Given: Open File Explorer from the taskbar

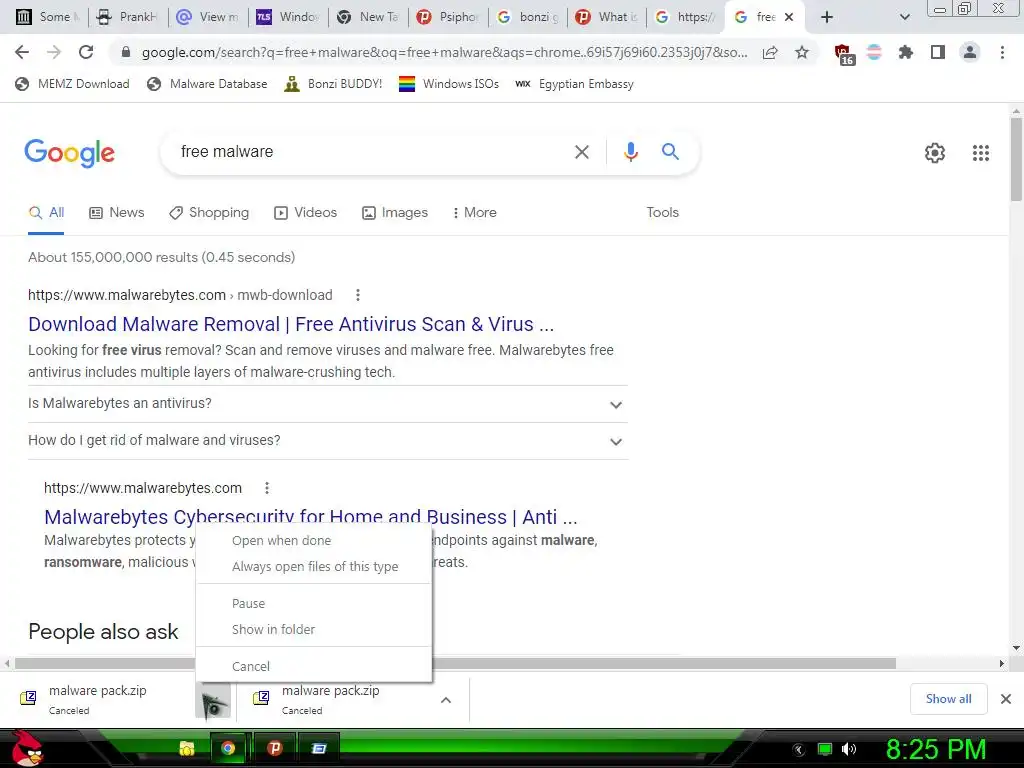Looking at the screenshot, I should [187, 748].
